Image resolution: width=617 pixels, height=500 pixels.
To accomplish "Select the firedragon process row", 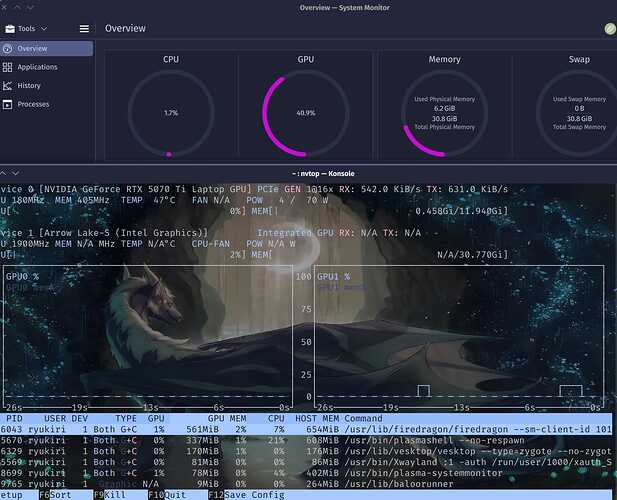I will tap(306, 429).
